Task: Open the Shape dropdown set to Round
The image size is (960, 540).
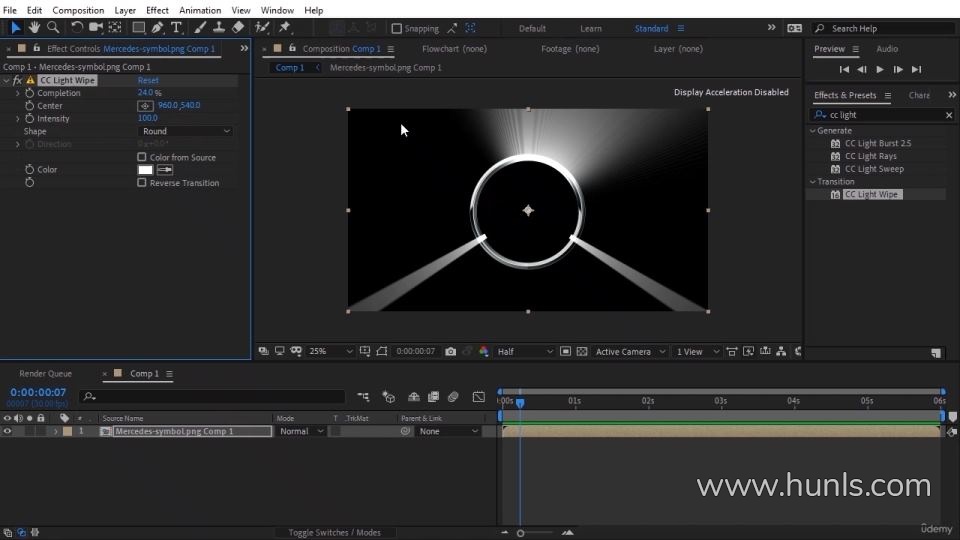Action: coord(185,131)
